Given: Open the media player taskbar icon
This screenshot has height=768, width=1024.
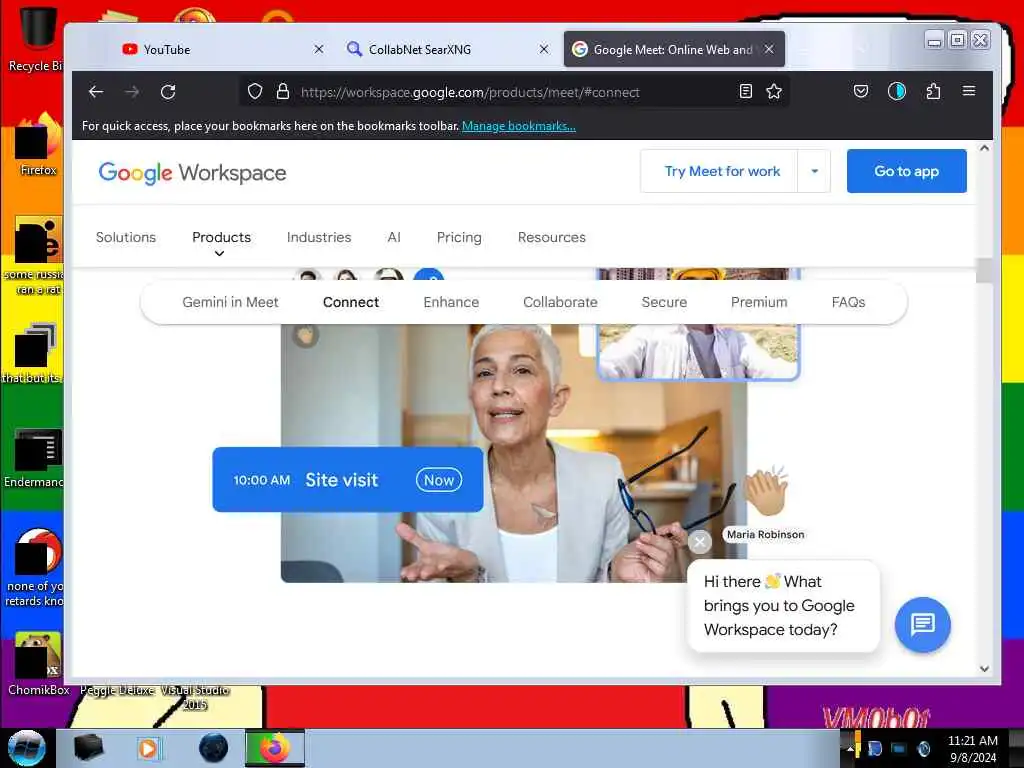Looking at the screenshot, I should tap(149, 748).
